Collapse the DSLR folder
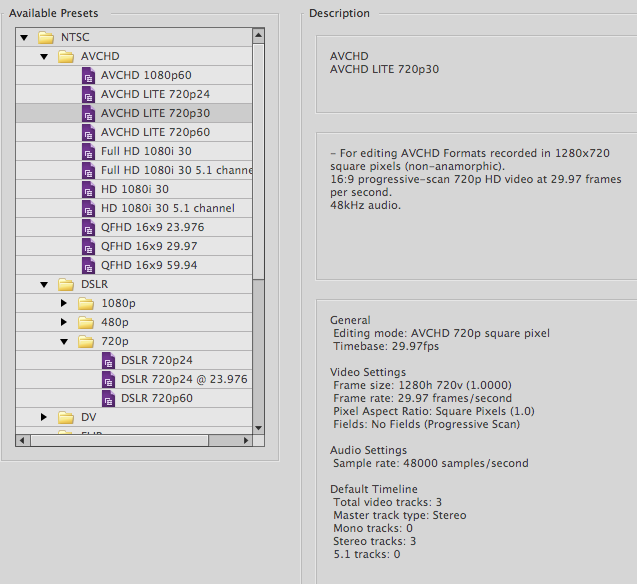The width and height of the screenshot is (637, 584). point(44,284)
